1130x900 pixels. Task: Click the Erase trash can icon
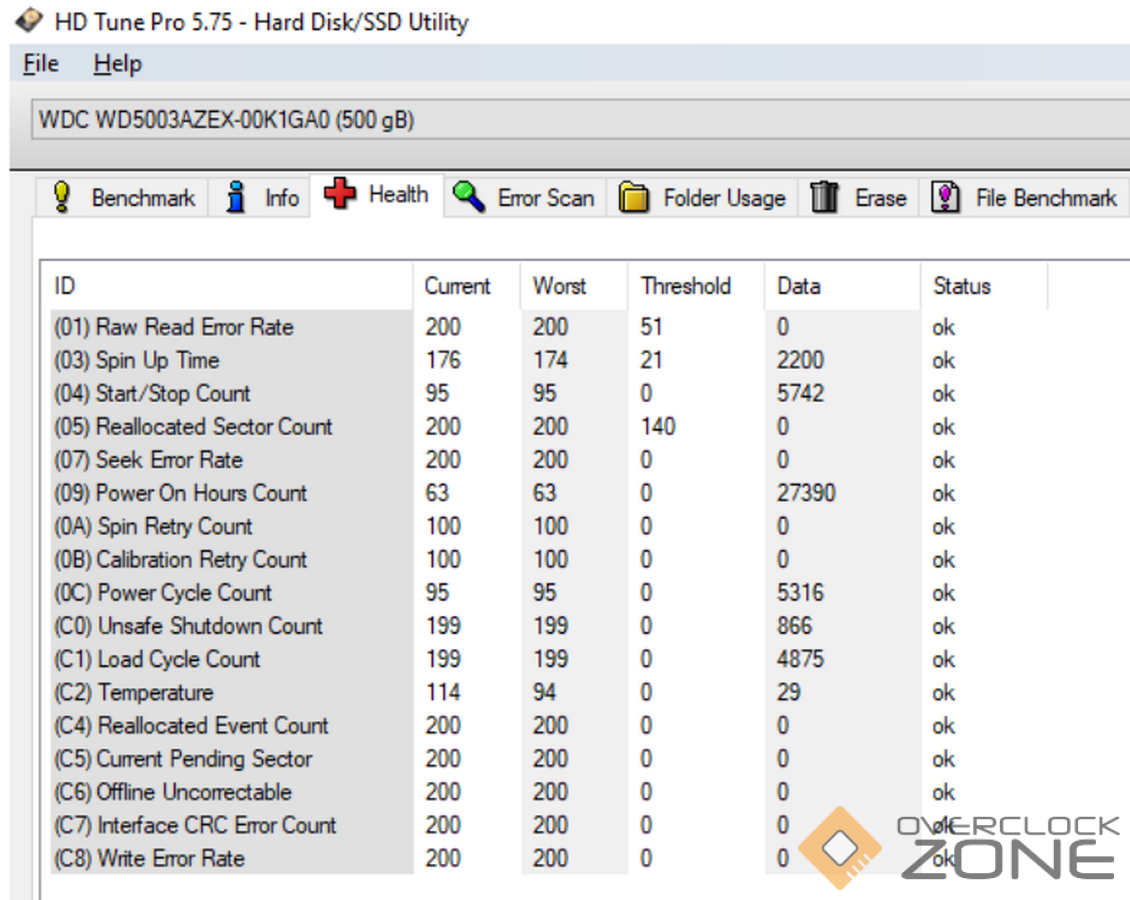824,197
